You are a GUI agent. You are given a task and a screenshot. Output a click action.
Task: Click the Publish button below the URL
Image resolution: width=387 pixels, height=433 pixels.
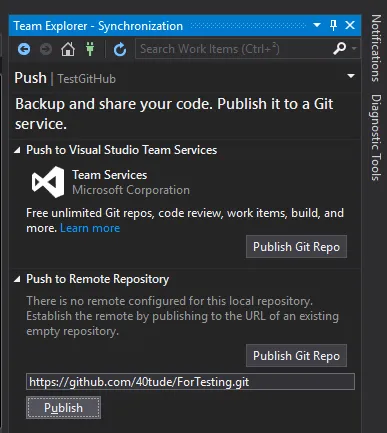63,407
